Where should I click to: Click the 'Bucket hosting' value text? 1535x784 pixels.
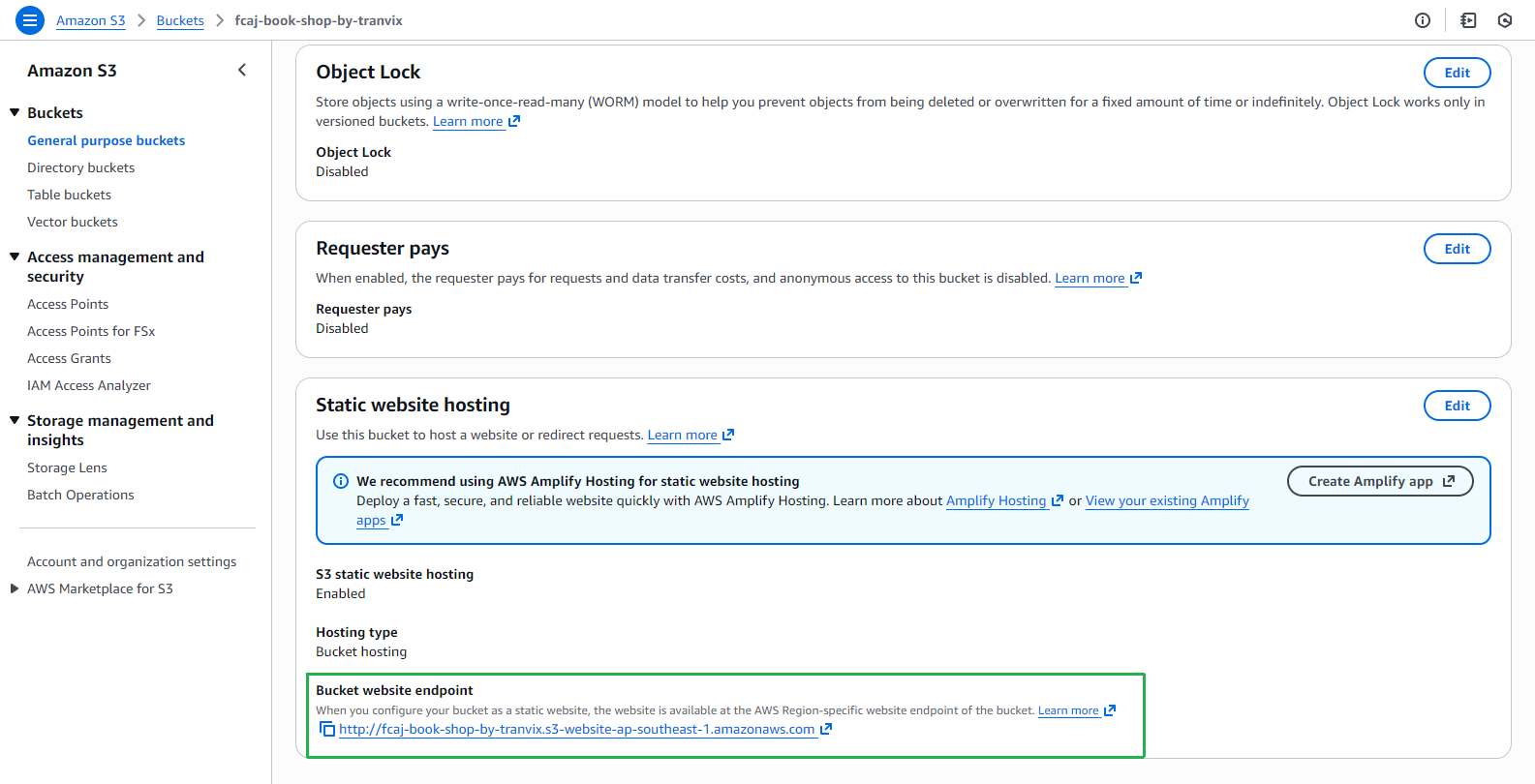click(361, 651)
